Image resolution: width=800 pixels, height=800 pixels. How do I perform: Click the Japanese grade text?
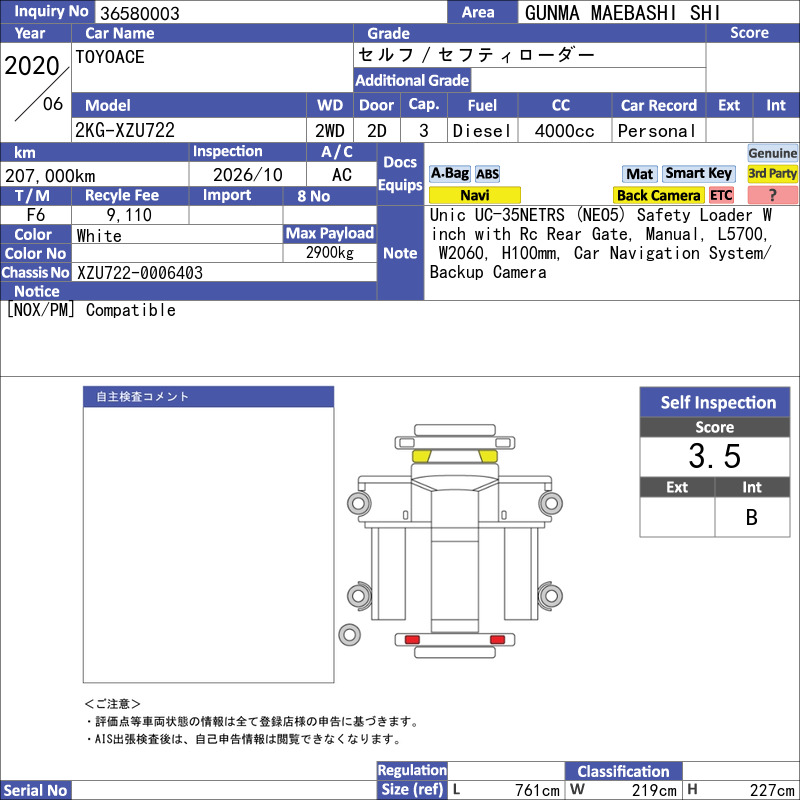coord(476,55)
